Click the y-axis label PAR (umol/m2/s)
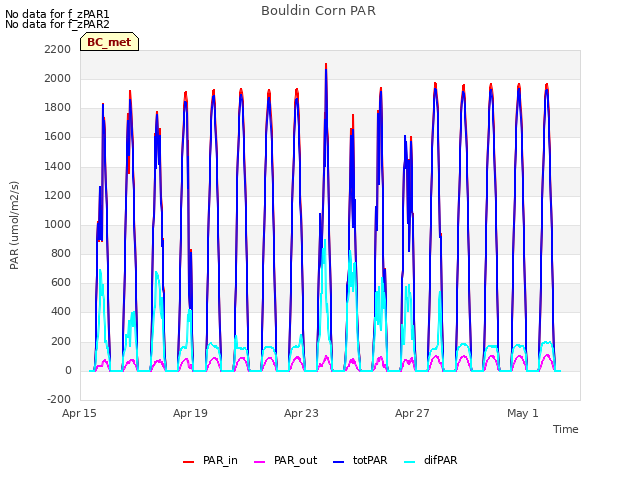 pyautogui.click(x=14, y=225)
